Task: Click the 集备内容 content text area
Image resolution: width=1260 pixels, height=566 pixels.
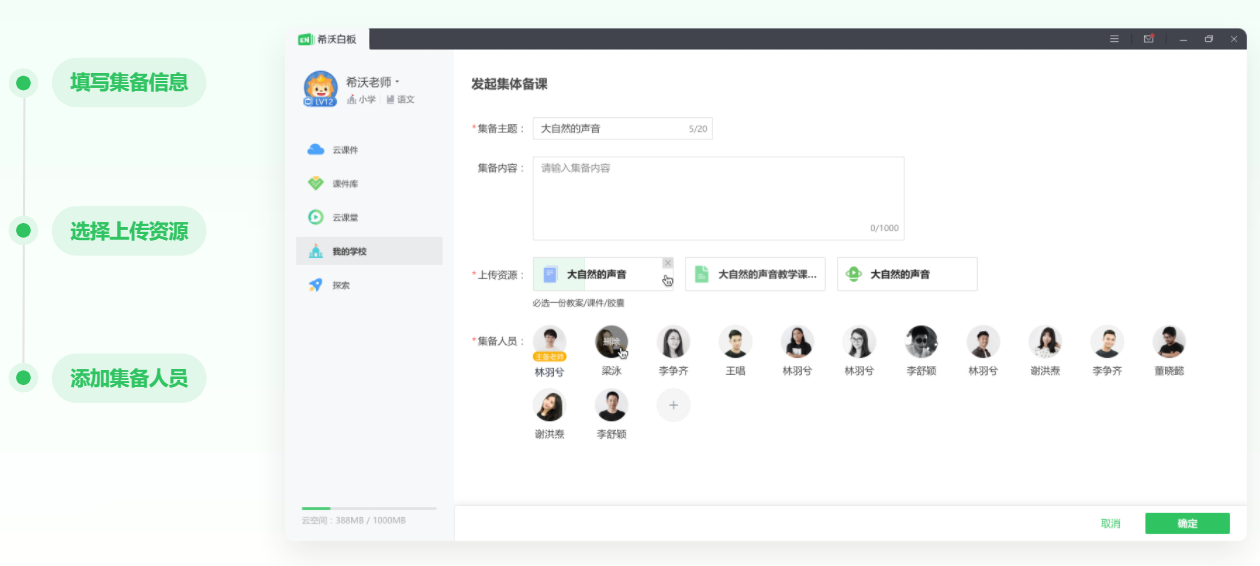Action: click(718, 198)
